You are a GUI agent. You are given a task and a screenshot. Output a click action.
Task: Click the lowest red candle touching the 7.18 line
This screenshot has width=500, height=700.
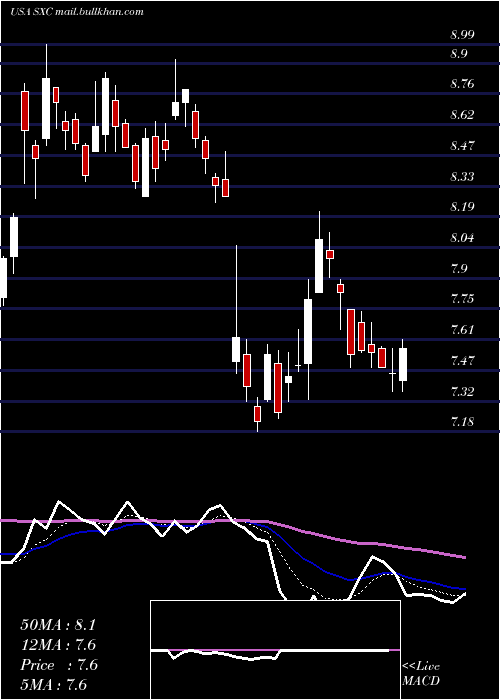[x=258, y=414]
